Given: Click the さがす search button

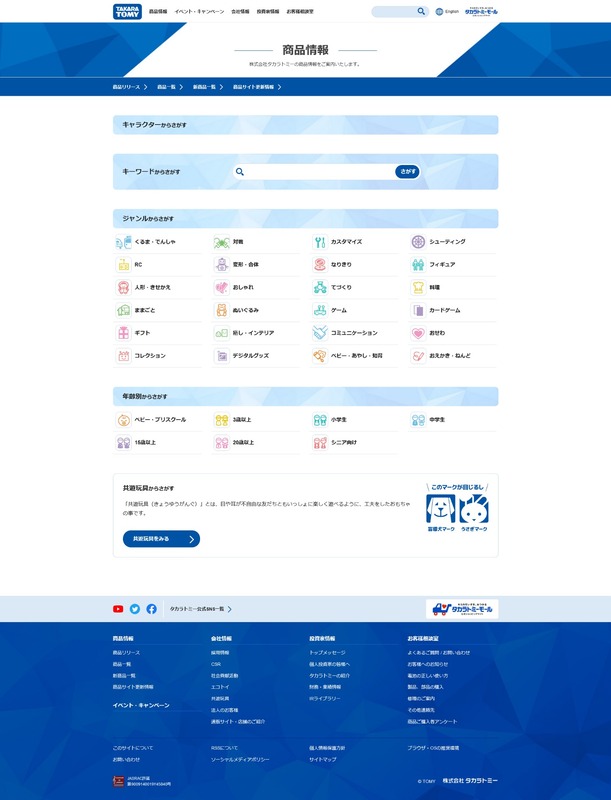Looking at the screenshot, I should coord(407,172).
